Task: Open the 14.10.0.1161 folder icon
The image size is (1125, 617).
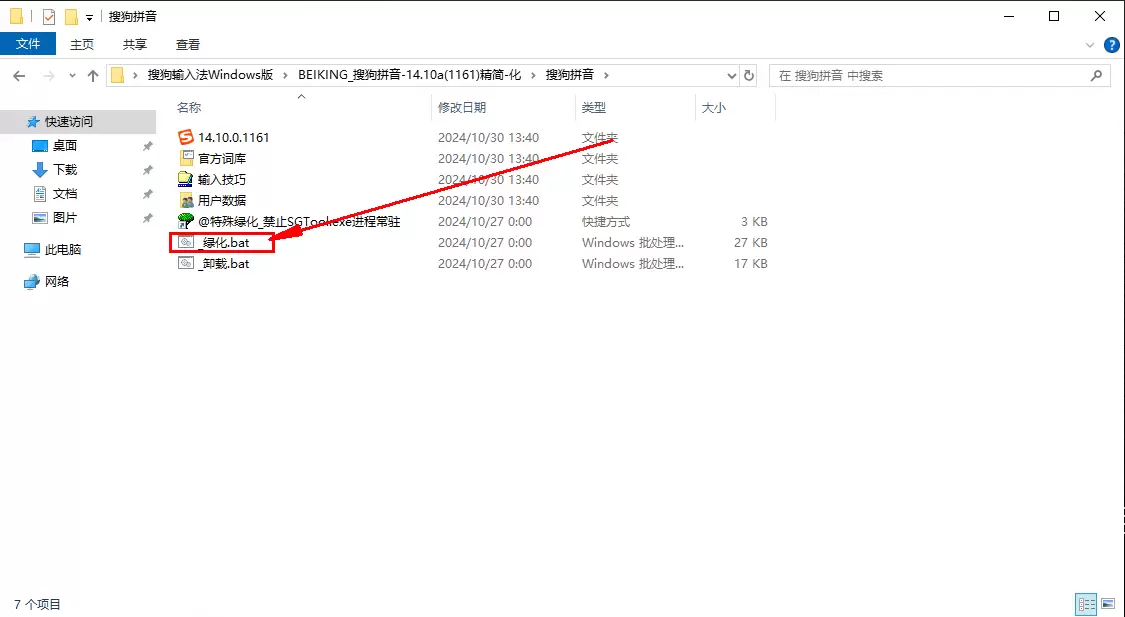Action: (186, 137)
